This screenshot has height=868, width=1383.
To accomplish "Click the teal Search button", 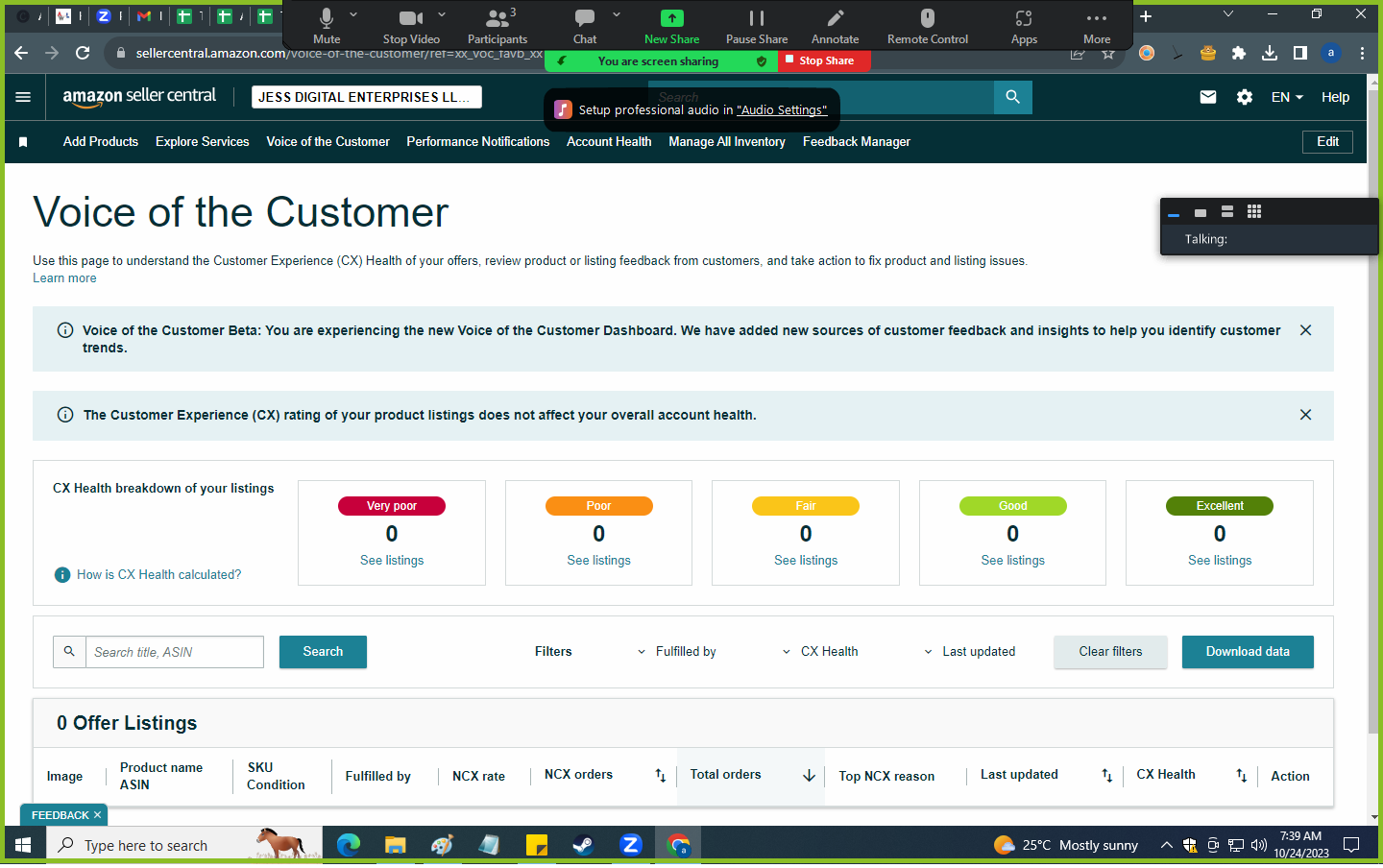I will coord(323,652).
